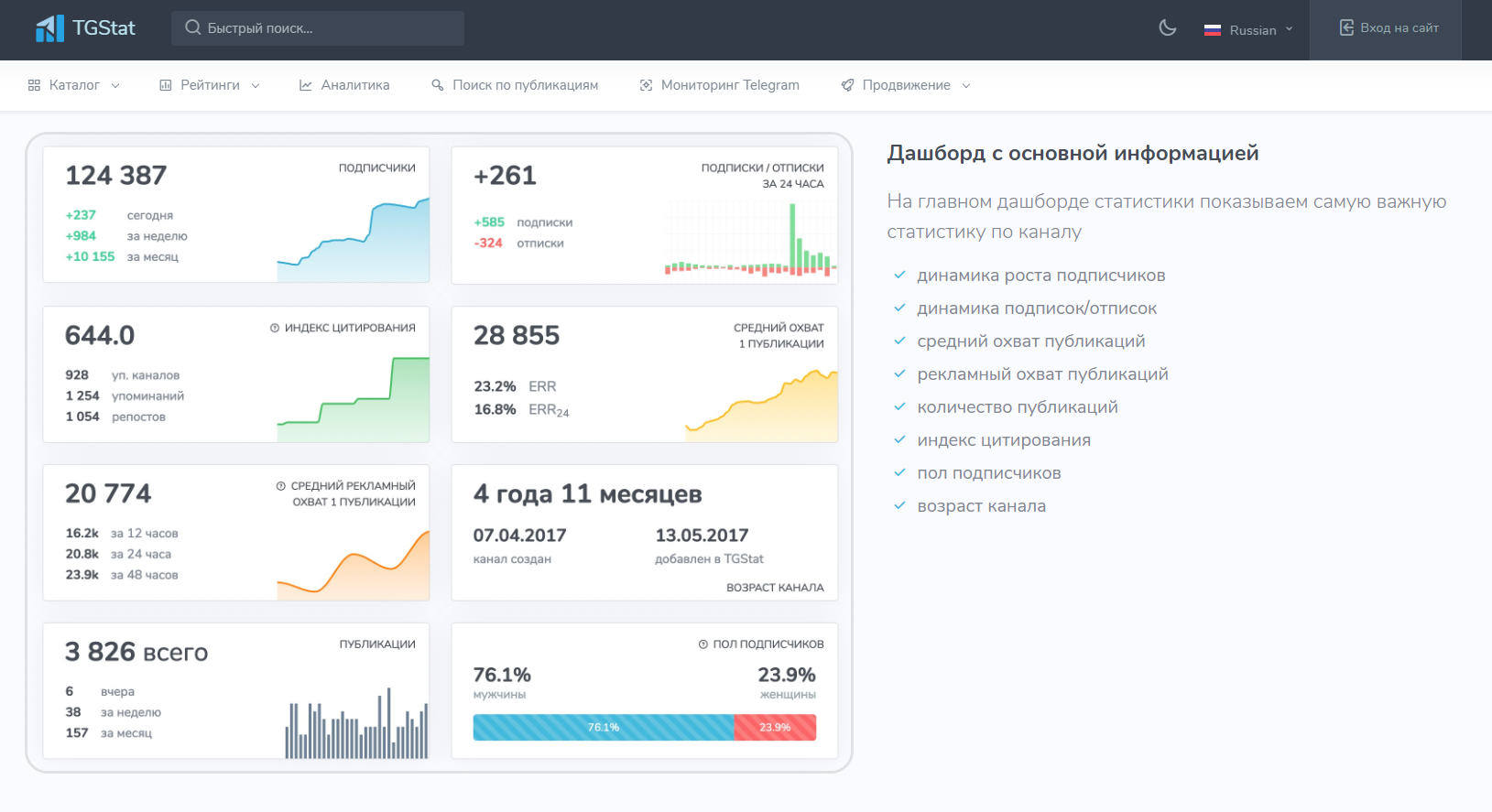
Task: Click checkmark beside количество публикаций
Action: [900, 406]
